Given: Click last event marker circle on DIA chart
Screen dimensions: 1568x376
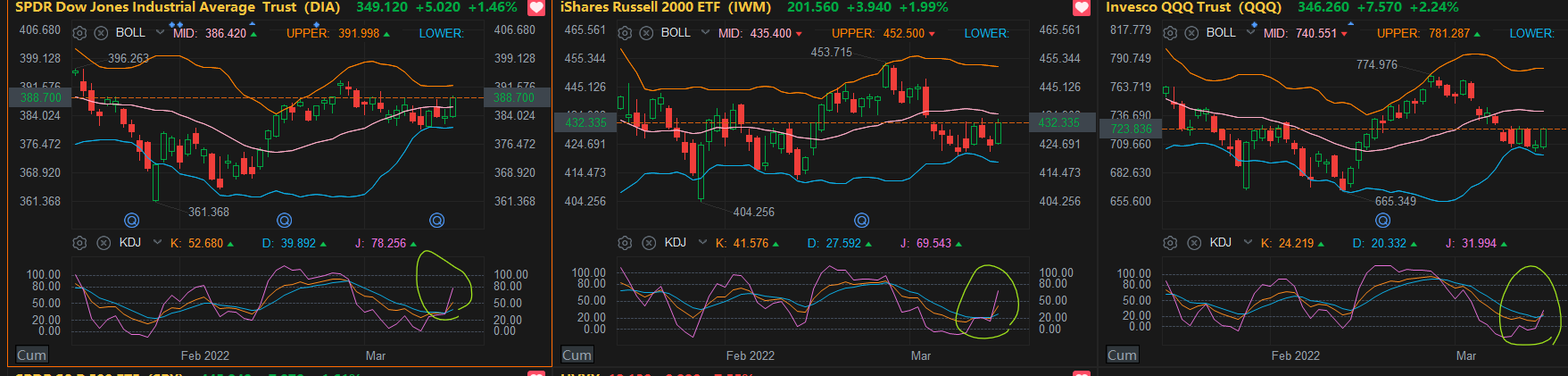Looking at the screenshot, I should coord(437,220).
